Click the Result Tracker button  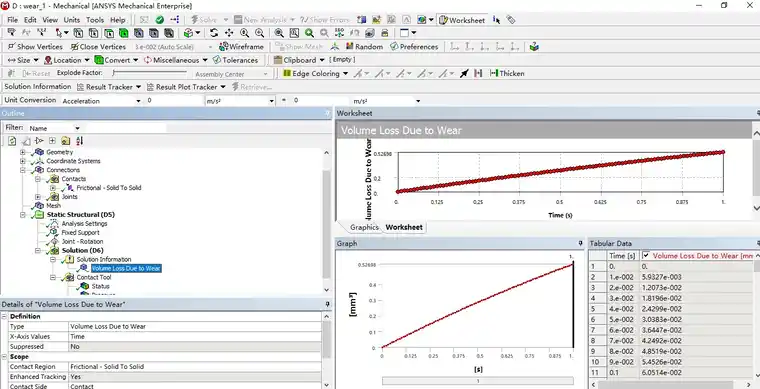[109, 87]
